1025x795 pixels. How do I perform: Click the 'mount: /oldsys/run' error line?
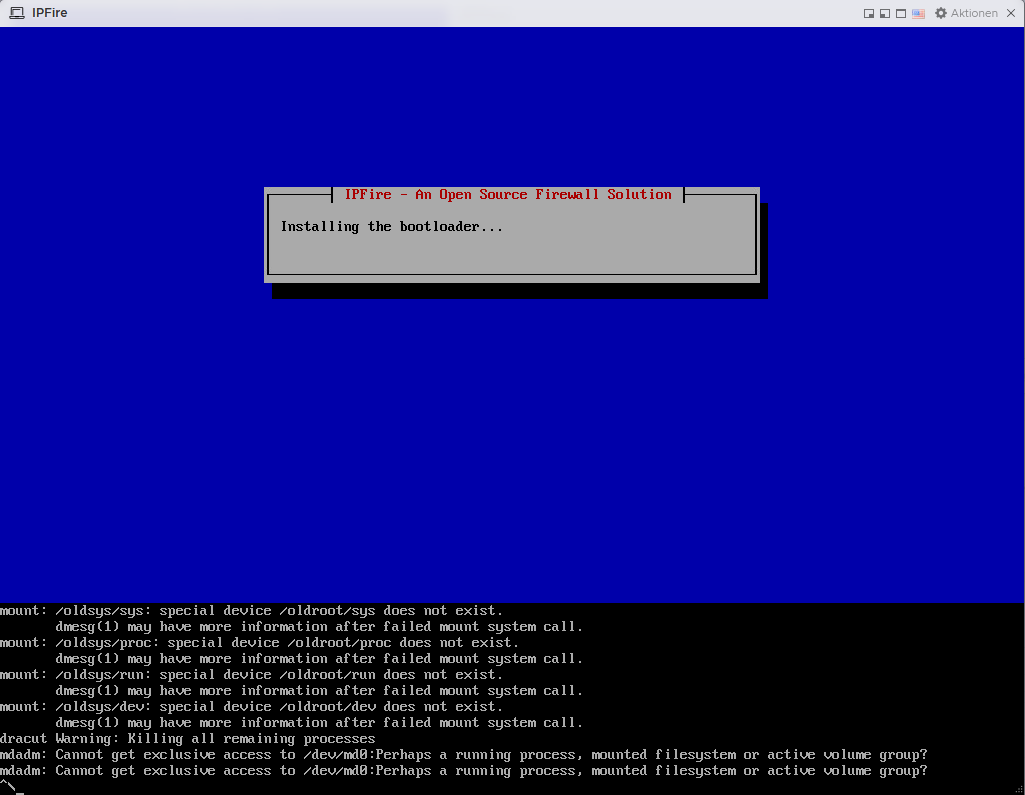tap(252, 675)
